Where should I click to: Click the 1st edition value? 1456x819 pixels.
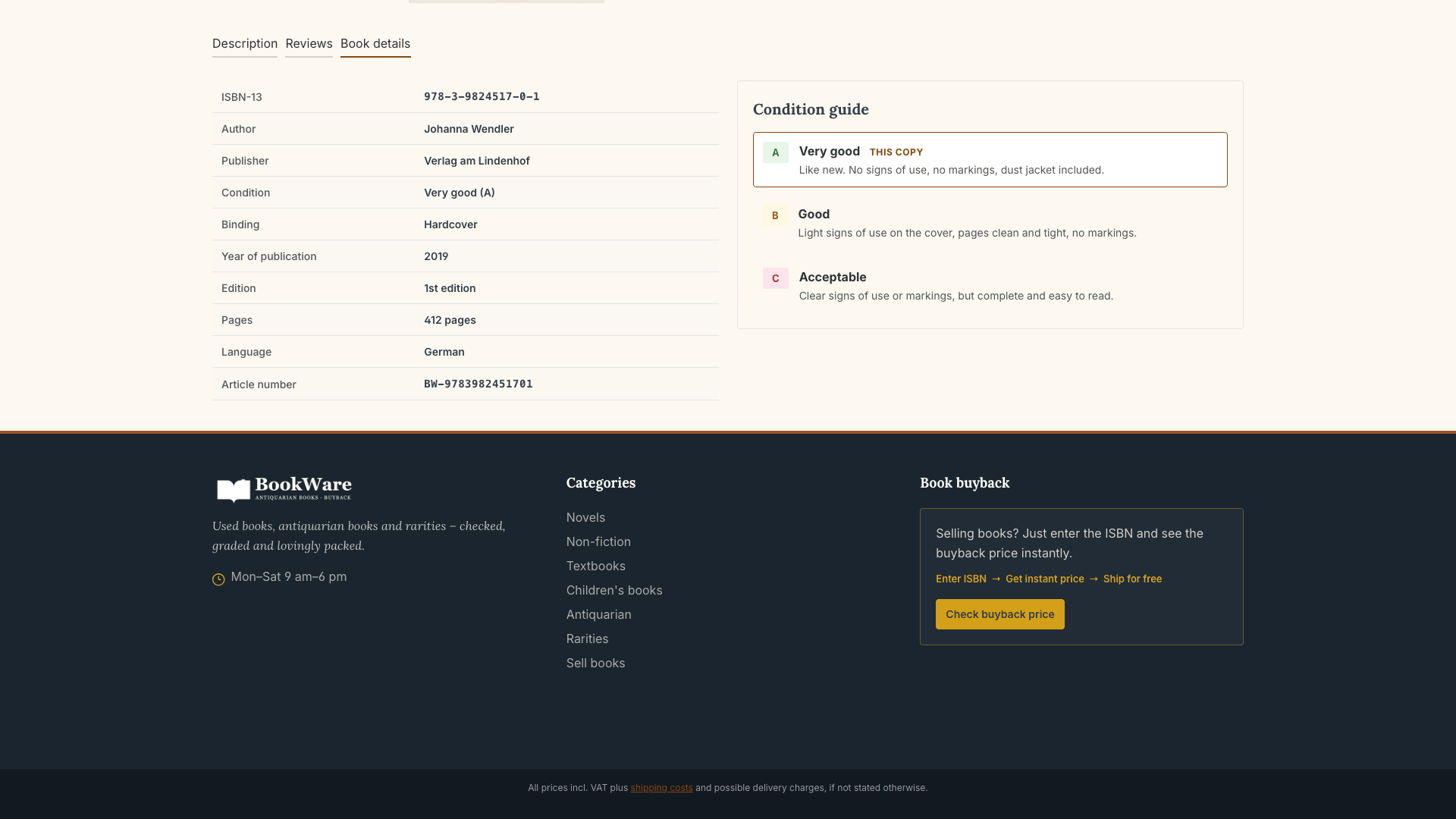pyautogui.click(x=450, y=288)
